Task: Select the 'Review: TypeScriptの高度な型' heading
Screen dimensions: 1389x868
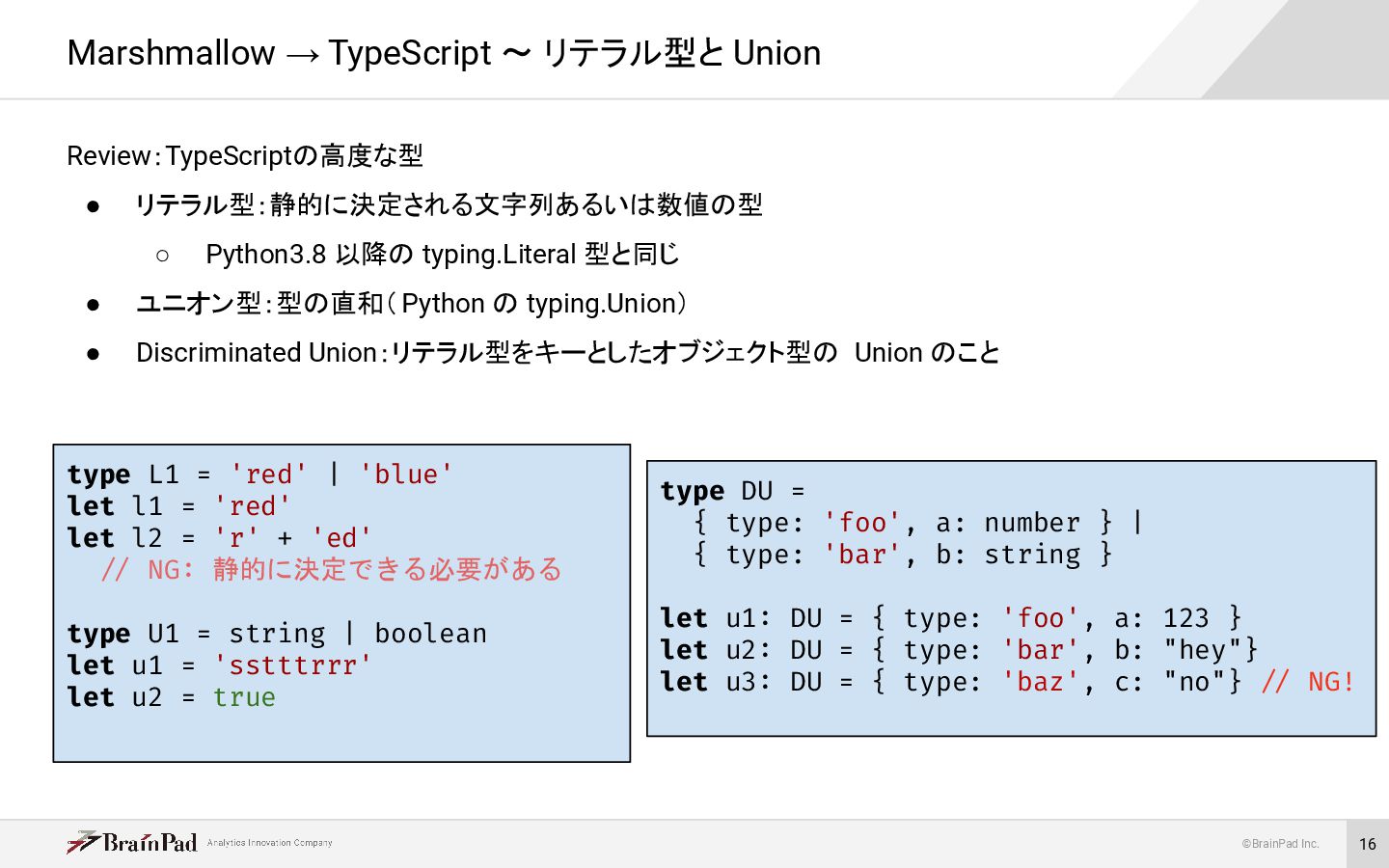Action: 245,155
